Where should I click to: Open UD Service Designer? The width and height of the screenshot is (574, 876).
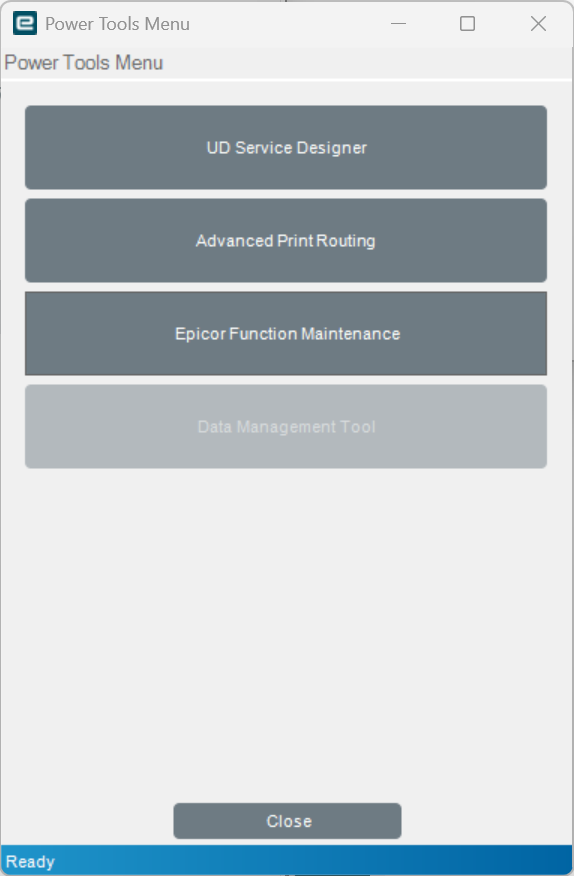(286, 147)
